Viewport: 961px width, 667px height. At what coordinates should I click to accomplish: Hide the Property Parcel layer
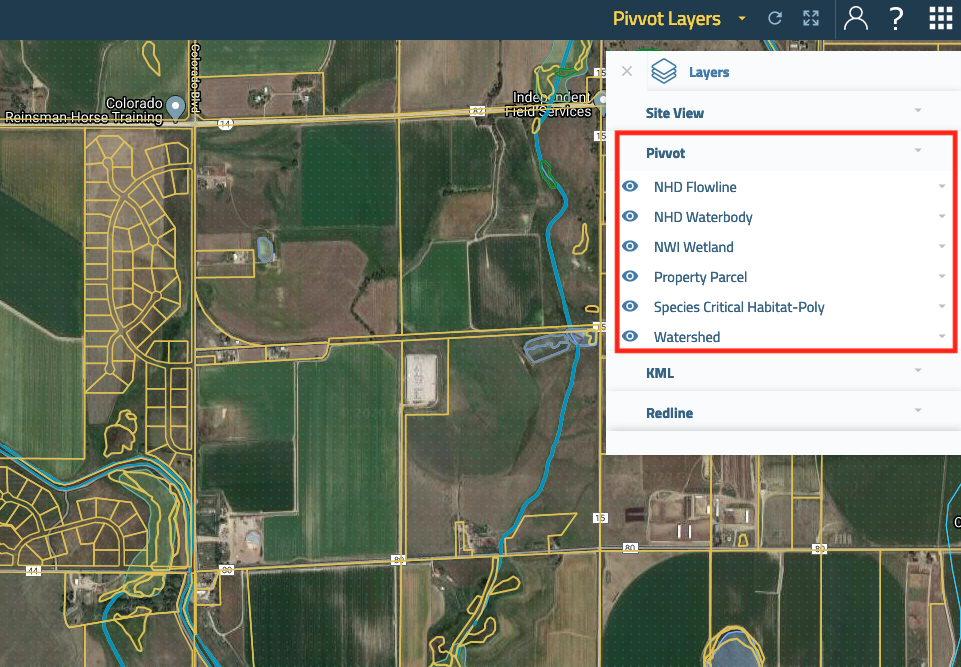[630, 277]
